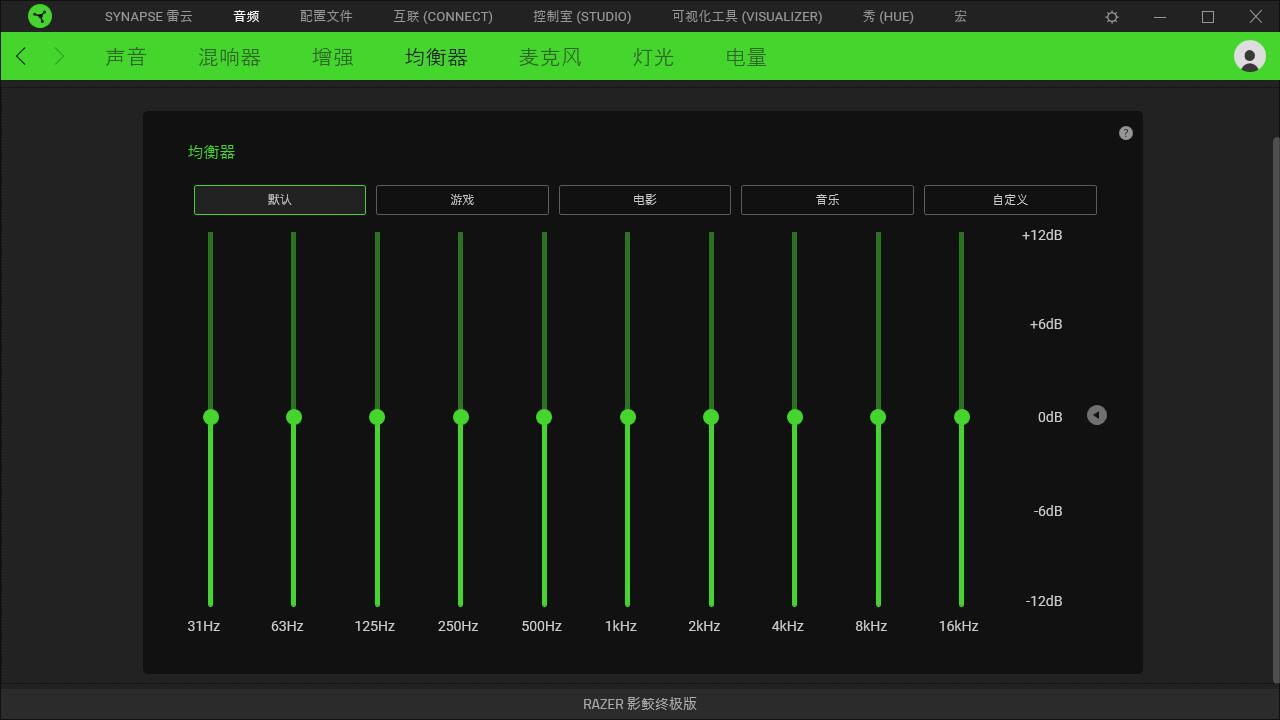Screen dimensions: 1280x720
Task: Click the 31Hz slider handle
Action: pos(211,417)
